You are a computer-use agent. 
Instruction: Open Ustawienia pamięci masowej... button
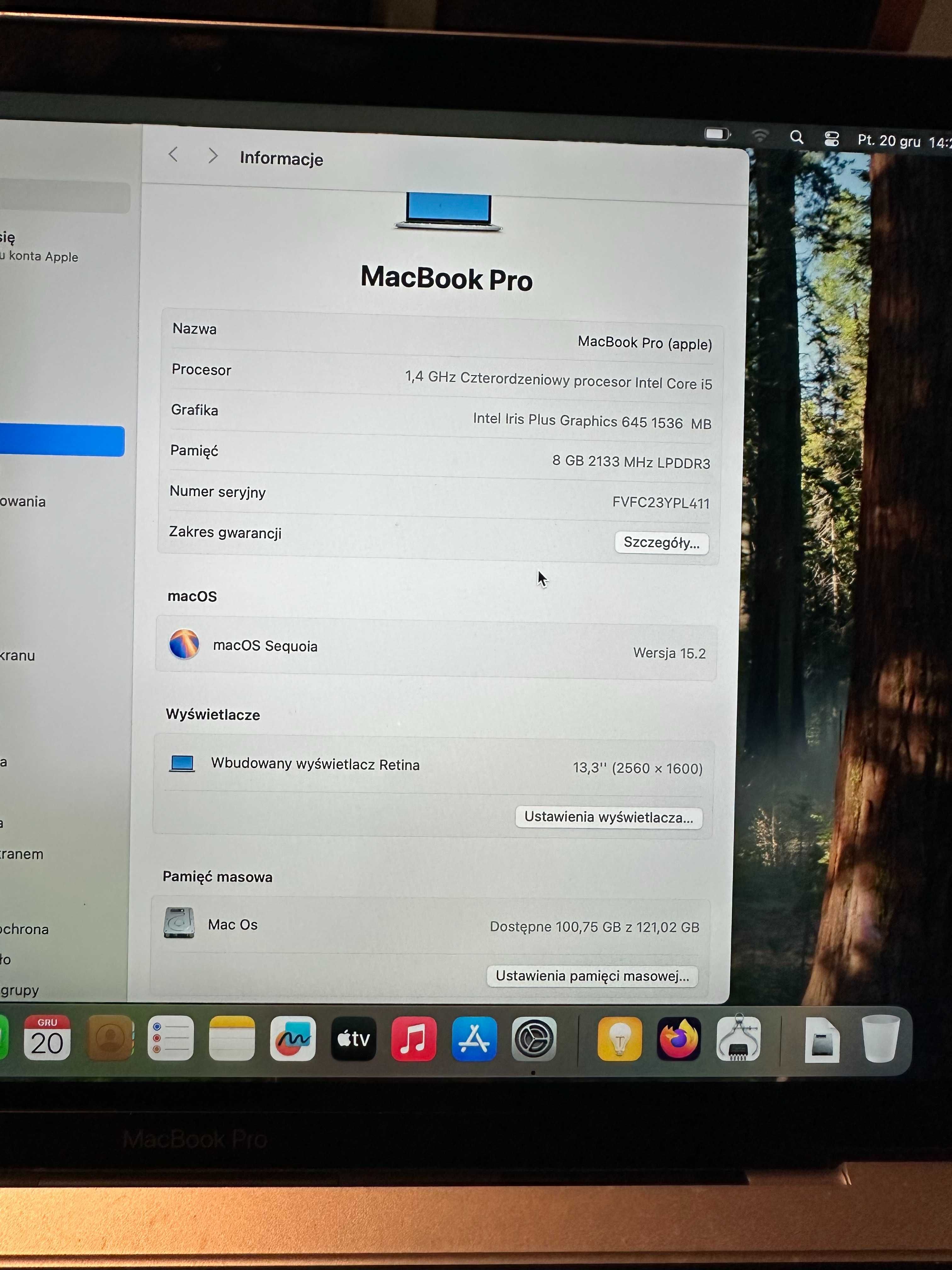[592, 976]
